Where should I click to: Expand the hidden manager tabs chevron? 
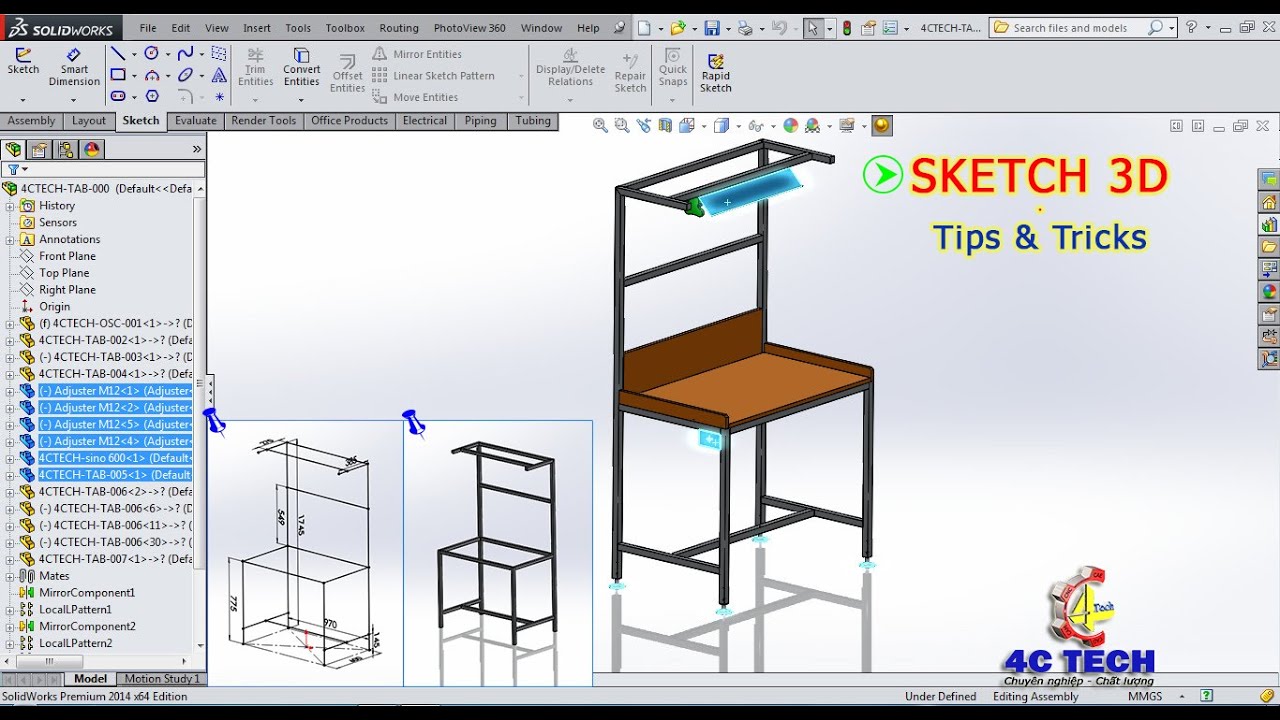pos(197,149)
